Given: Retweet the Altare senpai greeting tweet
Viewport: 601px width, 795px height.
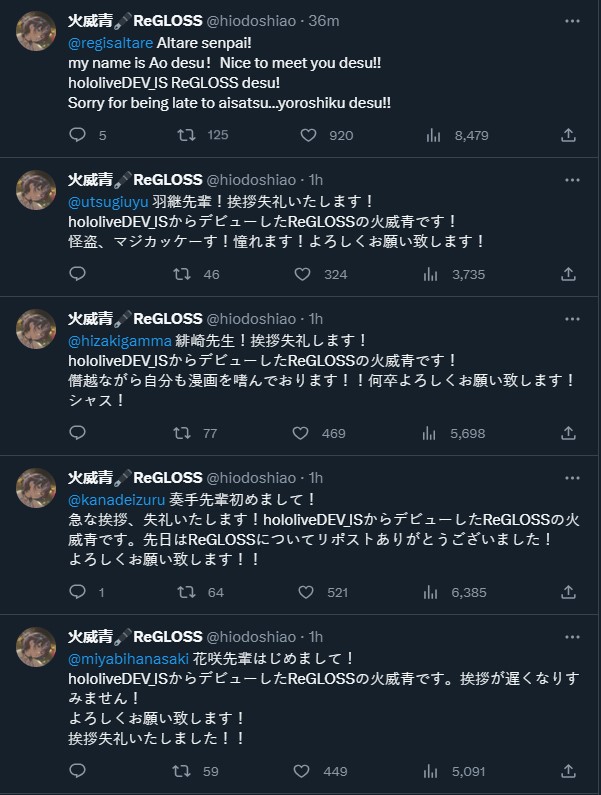Looking at the screenshot, I should pos(183,135).
